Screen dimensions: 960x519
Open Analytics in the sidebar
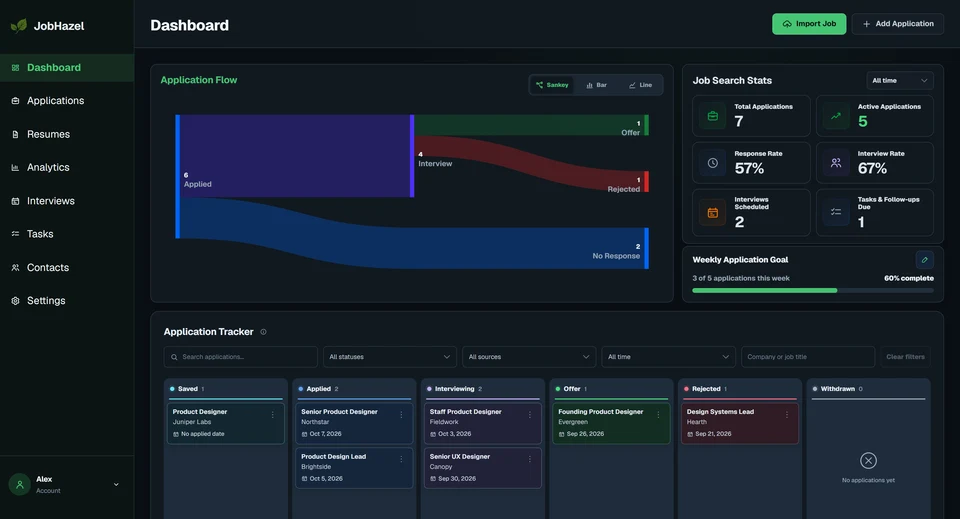(x=67, y=168)
